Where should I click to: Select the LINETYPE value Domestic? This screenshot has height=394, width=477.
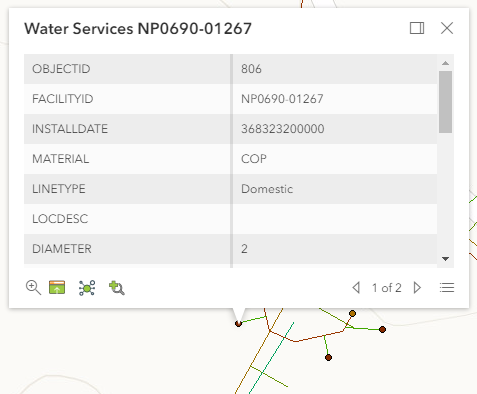[267, 189]
